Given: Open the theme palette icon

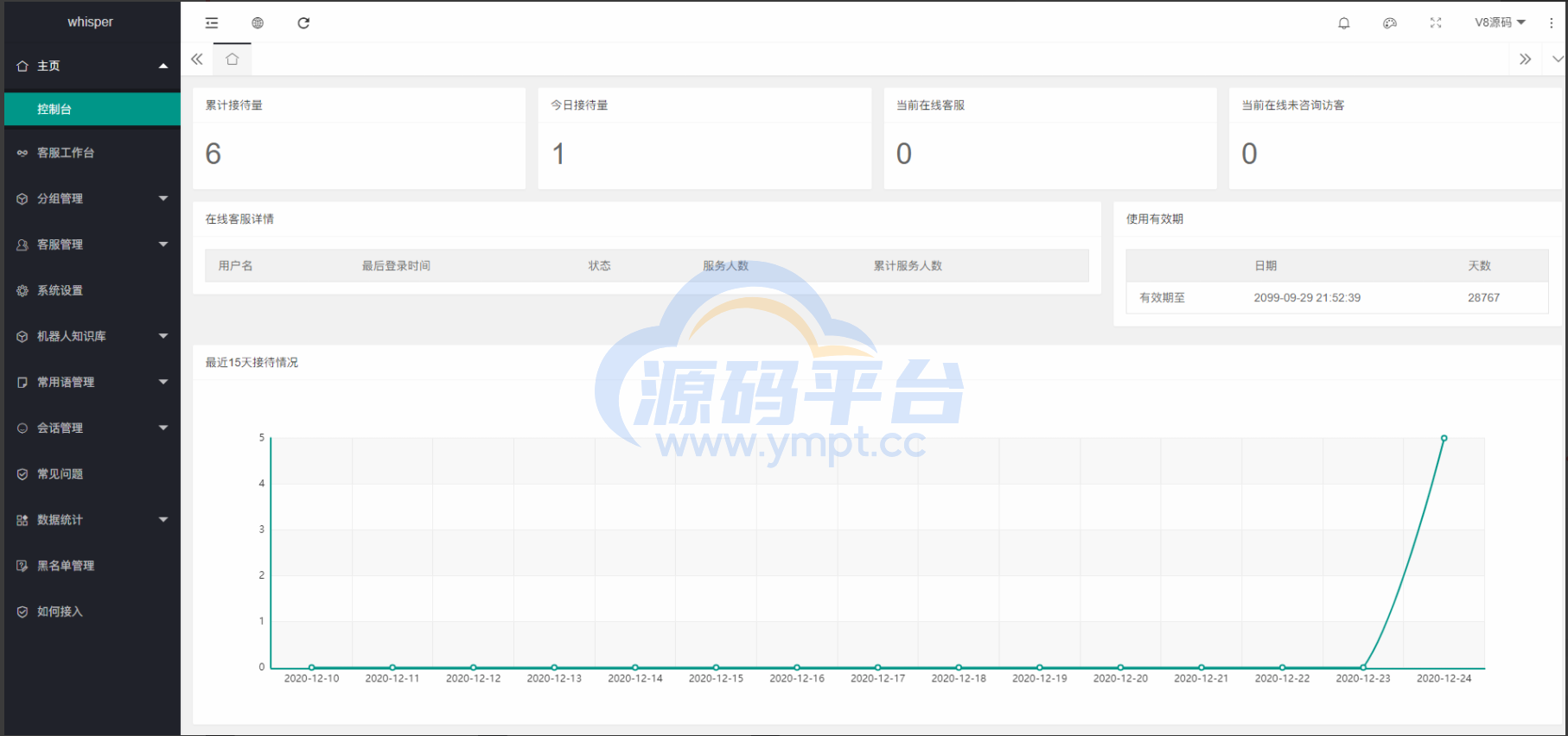Looking at the screenshot, I should 1390,23.
